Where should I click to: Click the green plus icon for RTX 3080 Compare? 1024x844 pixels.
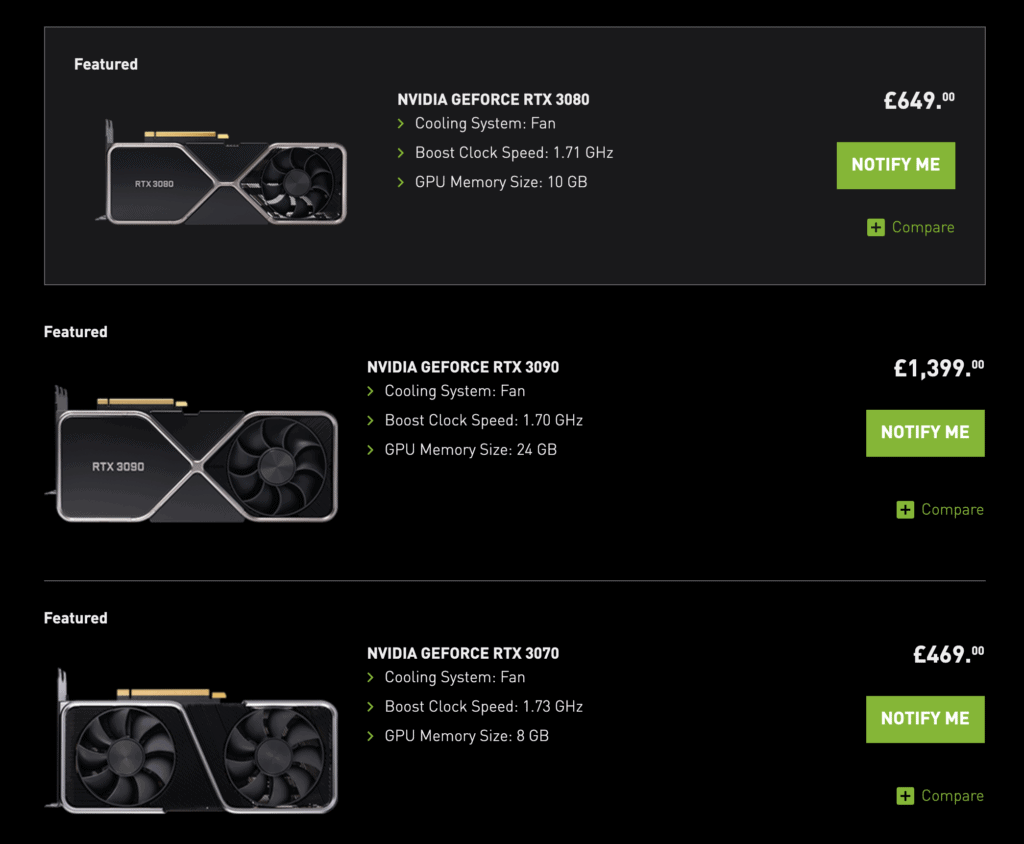[x=876, y=228]
